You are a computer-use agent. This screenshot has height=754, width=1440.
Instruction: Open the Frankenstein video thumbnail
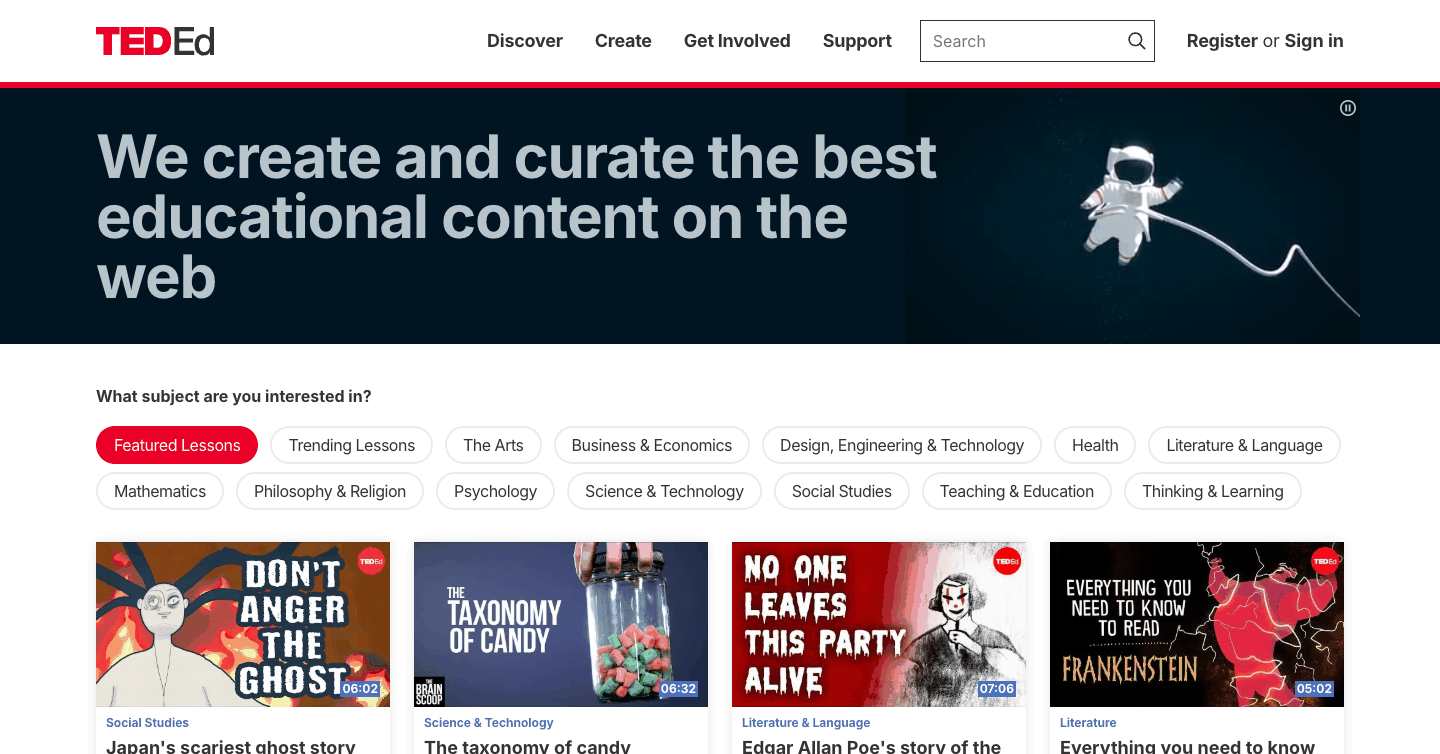[x=1197, y=624]
